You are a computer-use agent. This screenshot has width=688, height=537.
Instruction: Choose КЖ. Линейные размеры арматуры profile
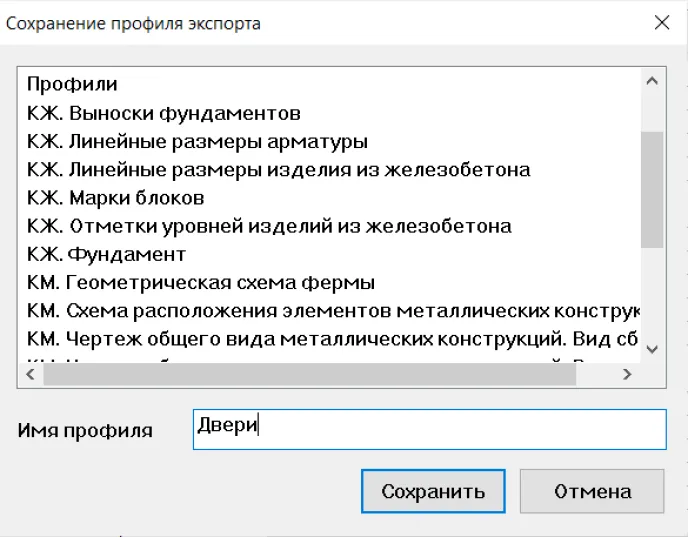pos(197,141)
